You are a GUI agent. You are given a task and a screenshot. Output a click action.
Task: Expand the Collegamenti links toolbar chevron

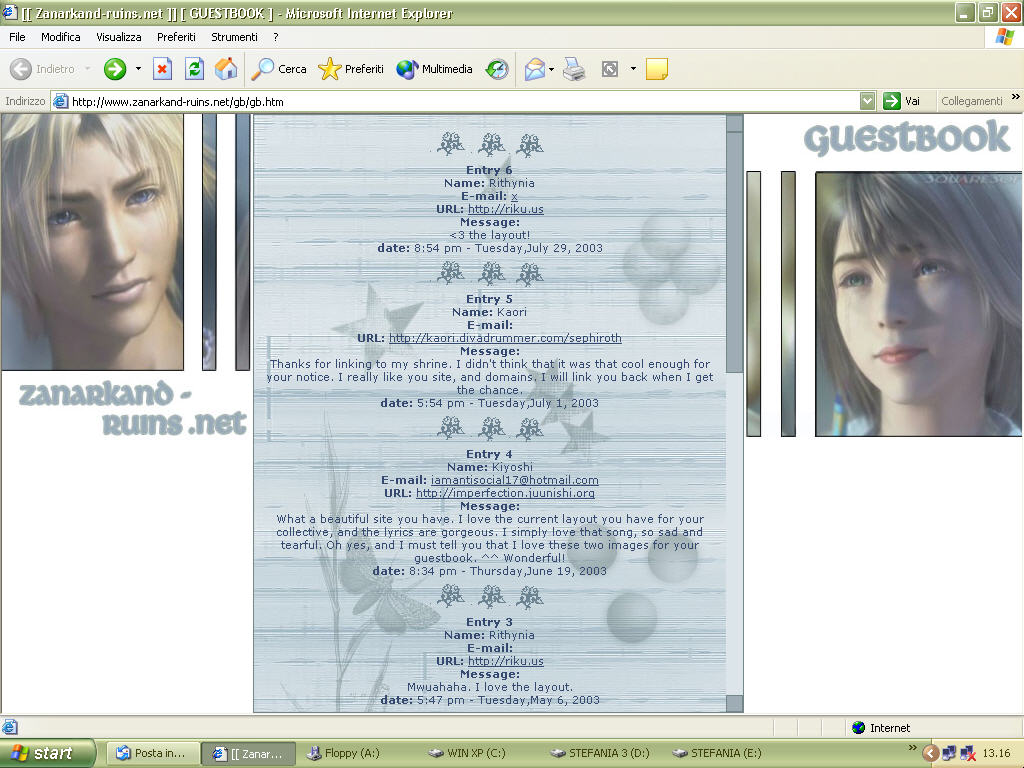[1015, 97]
